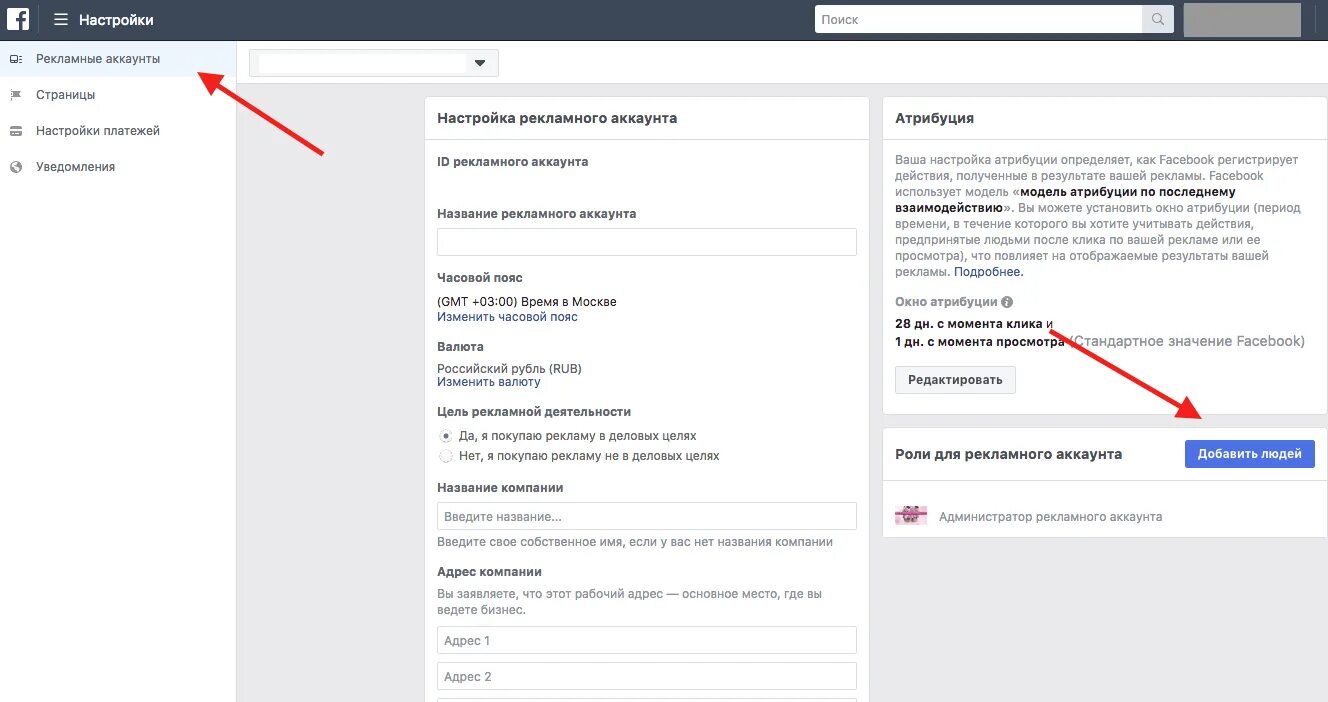Click the administrator avatar thumbnail
This screenshot has width=1328, height=702.
(x=911, y=516)
